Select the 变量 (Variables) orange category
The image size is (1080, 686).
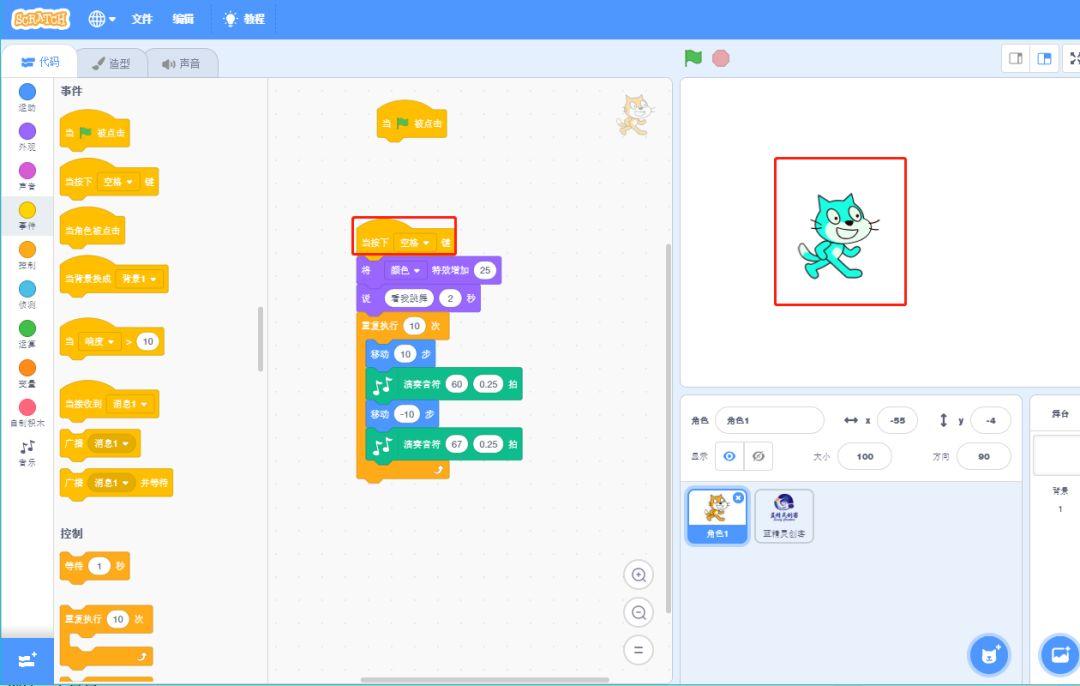[x=27, y=373]
